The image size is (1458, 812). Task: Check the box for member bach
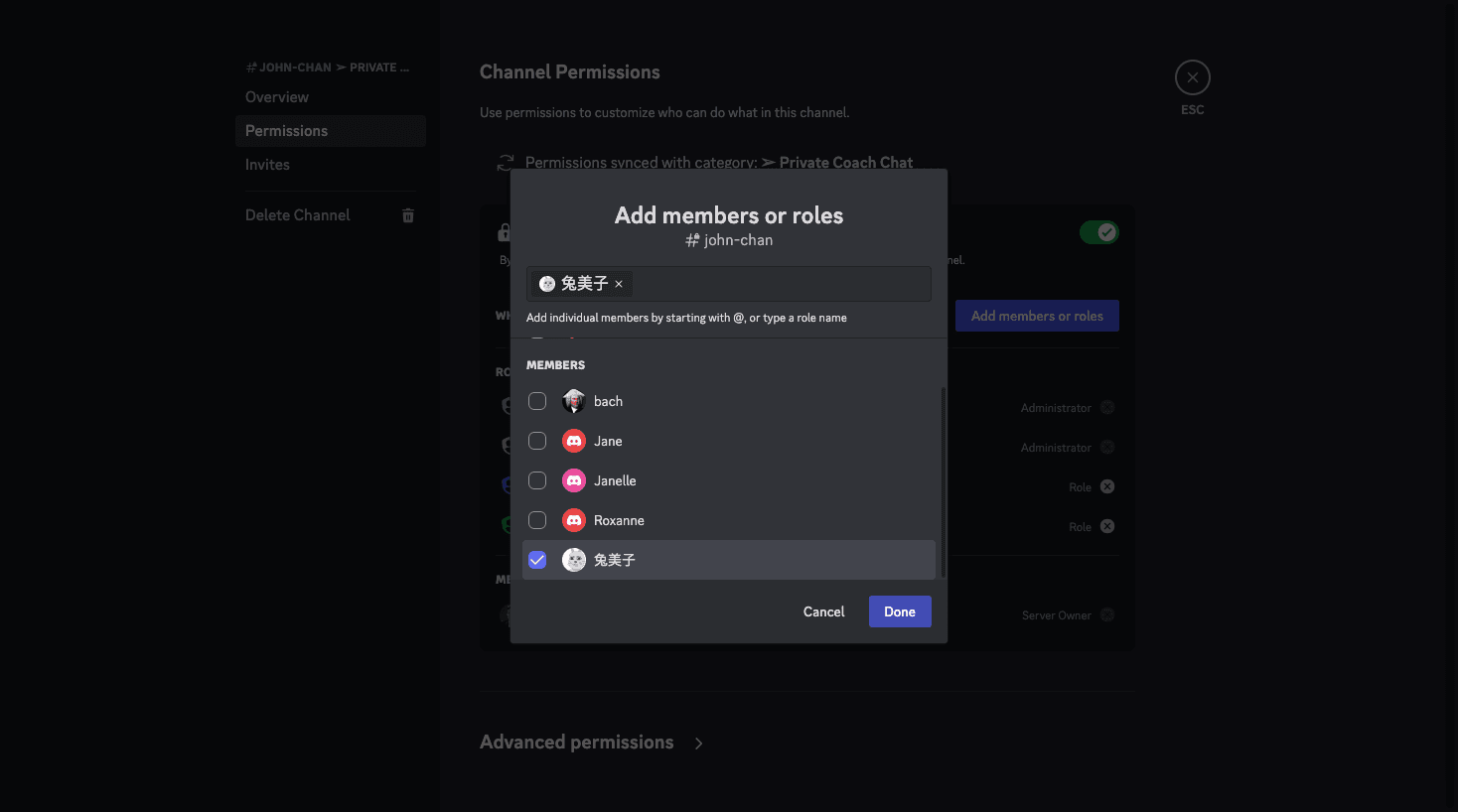[x=537, y=401]
